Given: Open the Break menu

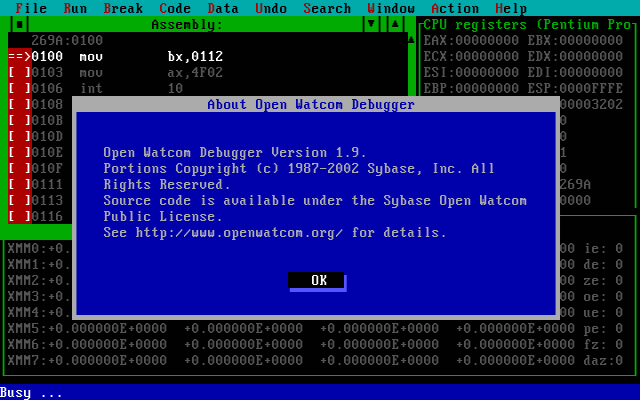Looking at the screenshot, I should (123, 8).
